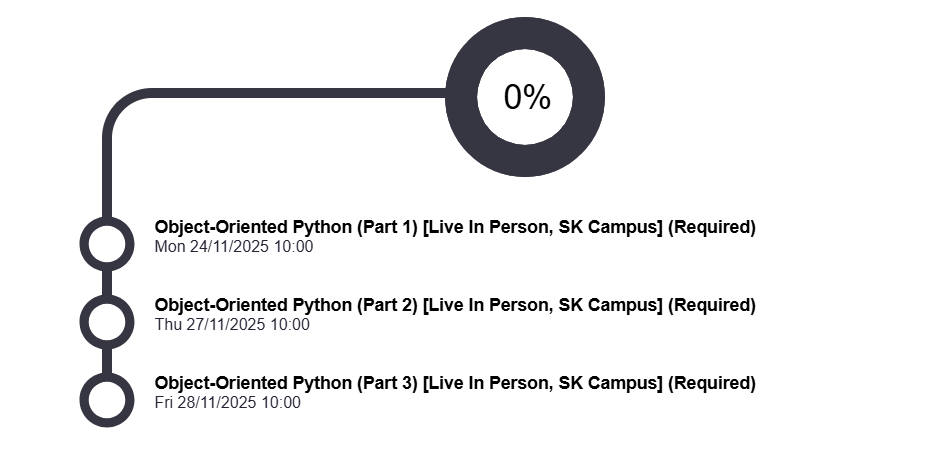Open Object-Oriented Python (Part 2) session title
Screen dimensions: 928x456
click(x=285, y=305)
